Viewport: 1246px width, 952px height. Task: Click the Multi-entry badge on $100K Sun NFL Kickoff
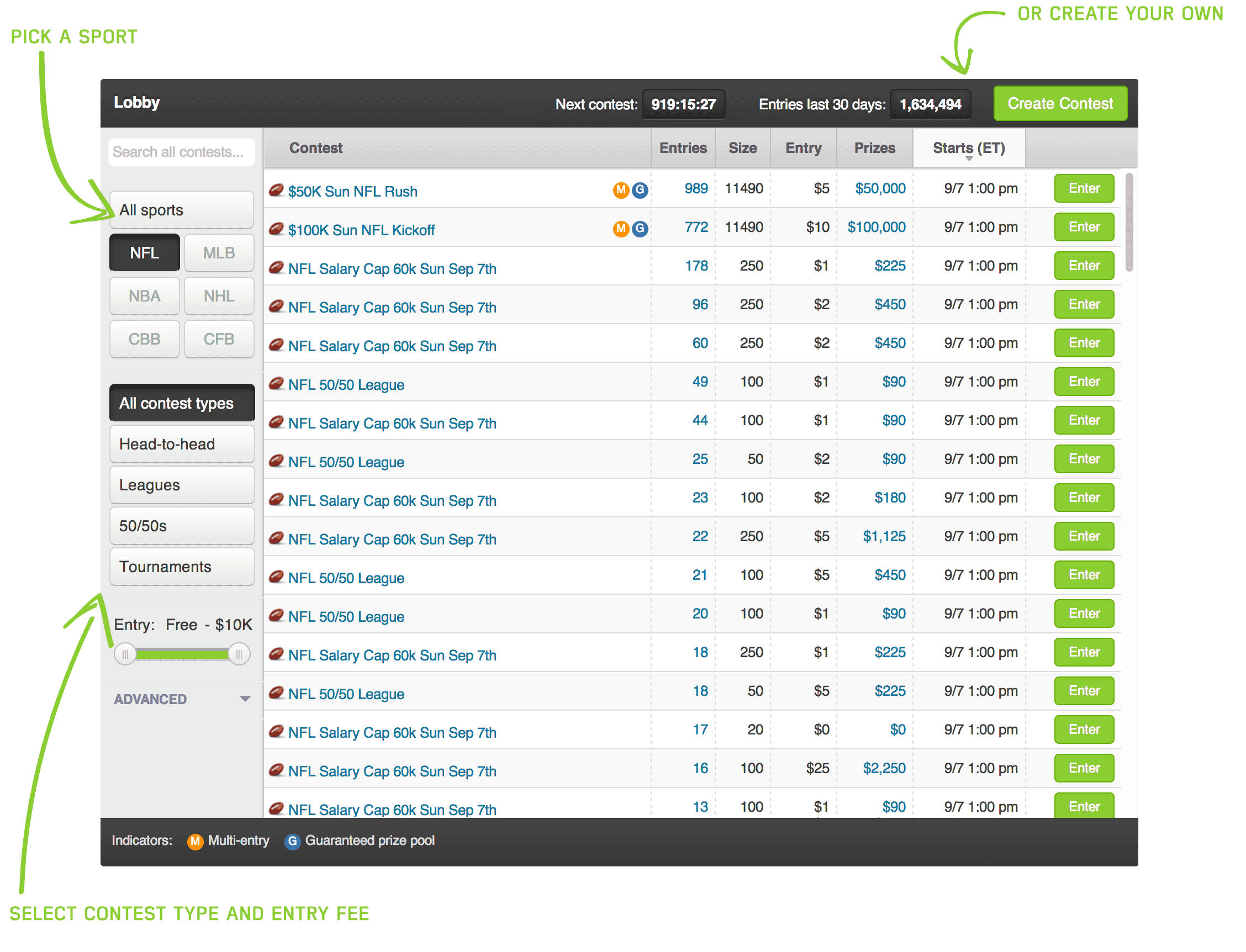tap(621, 229)
